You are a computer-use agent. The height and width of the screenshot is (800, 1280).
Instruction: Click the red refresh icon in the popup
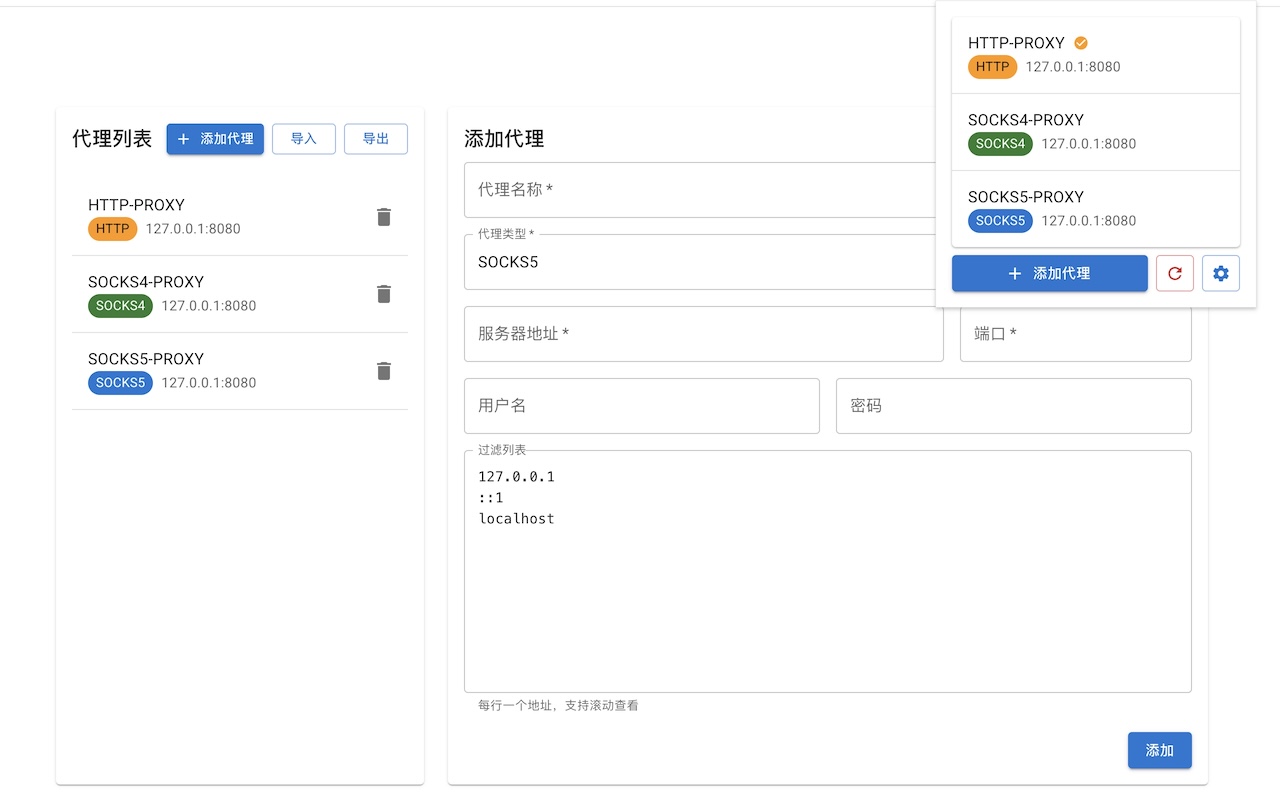(x=1174, y=273)
